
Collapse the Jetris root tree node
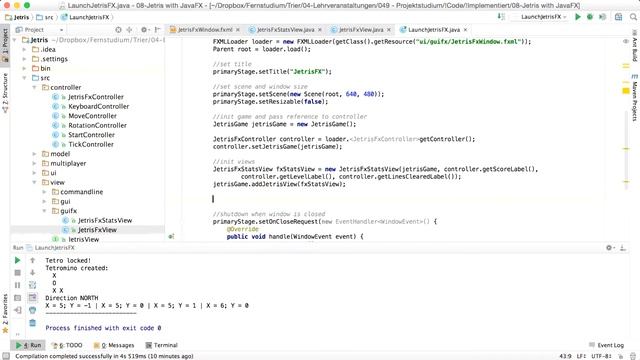15,40
